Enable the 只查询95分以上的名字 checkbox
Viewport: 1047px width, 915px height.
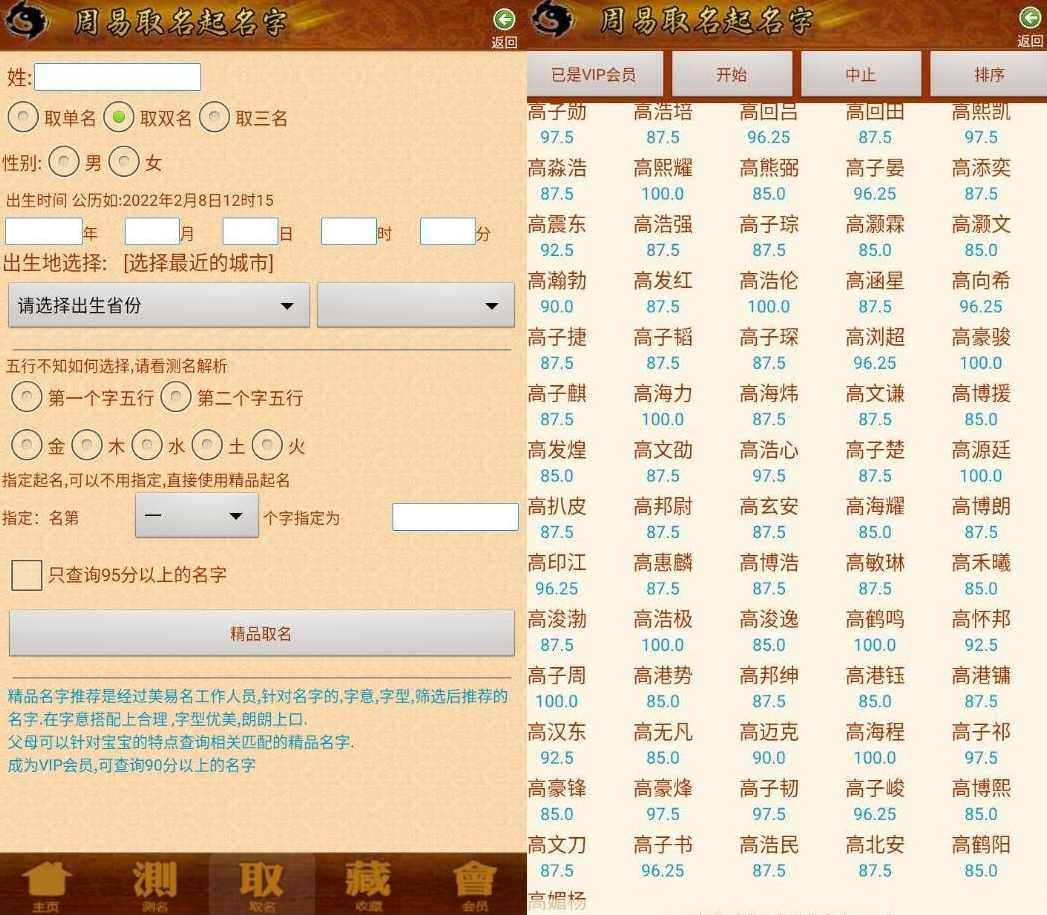[x=26, y=576]
